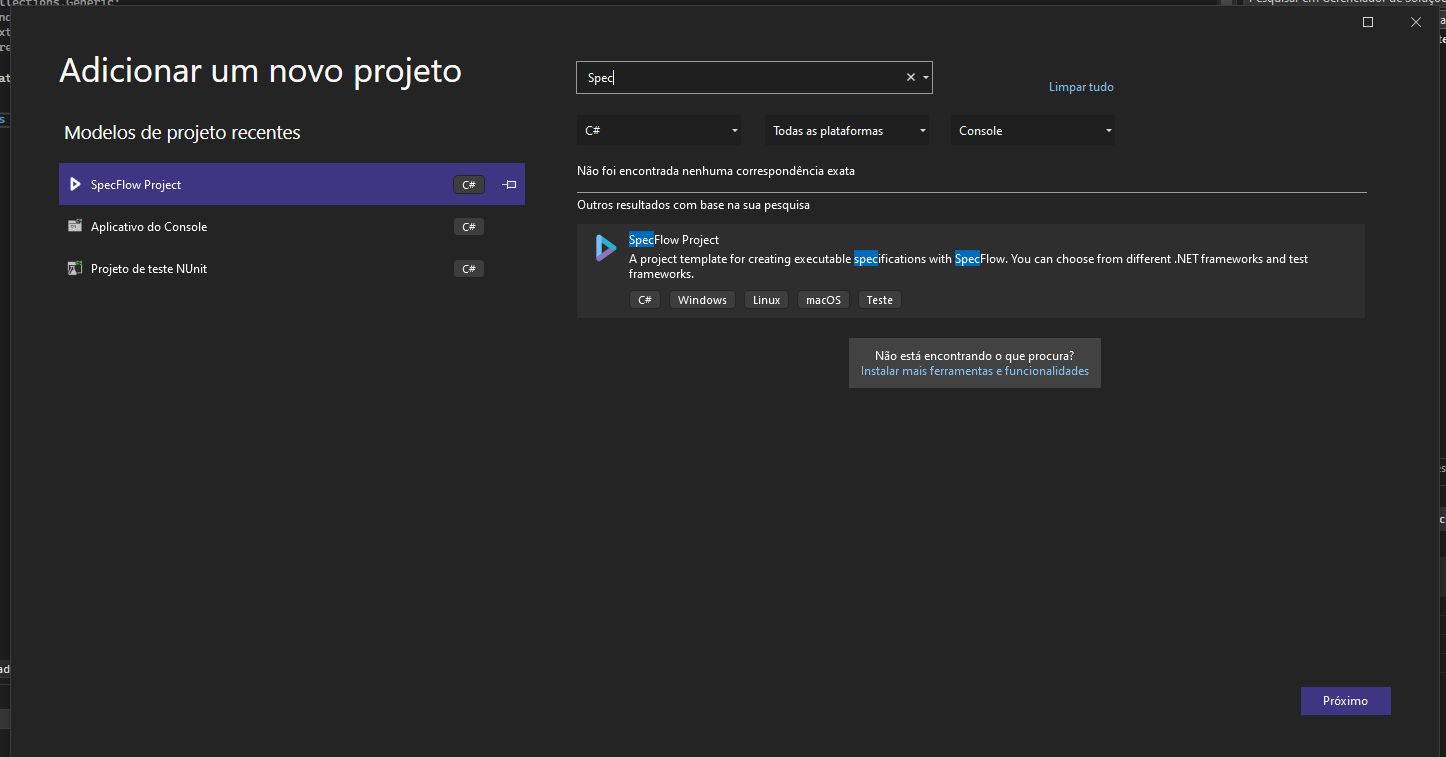Click the macOS tag on SpecFlow result
The image size is (1446, 757).
pyautogui.click(x=823, y=300)
